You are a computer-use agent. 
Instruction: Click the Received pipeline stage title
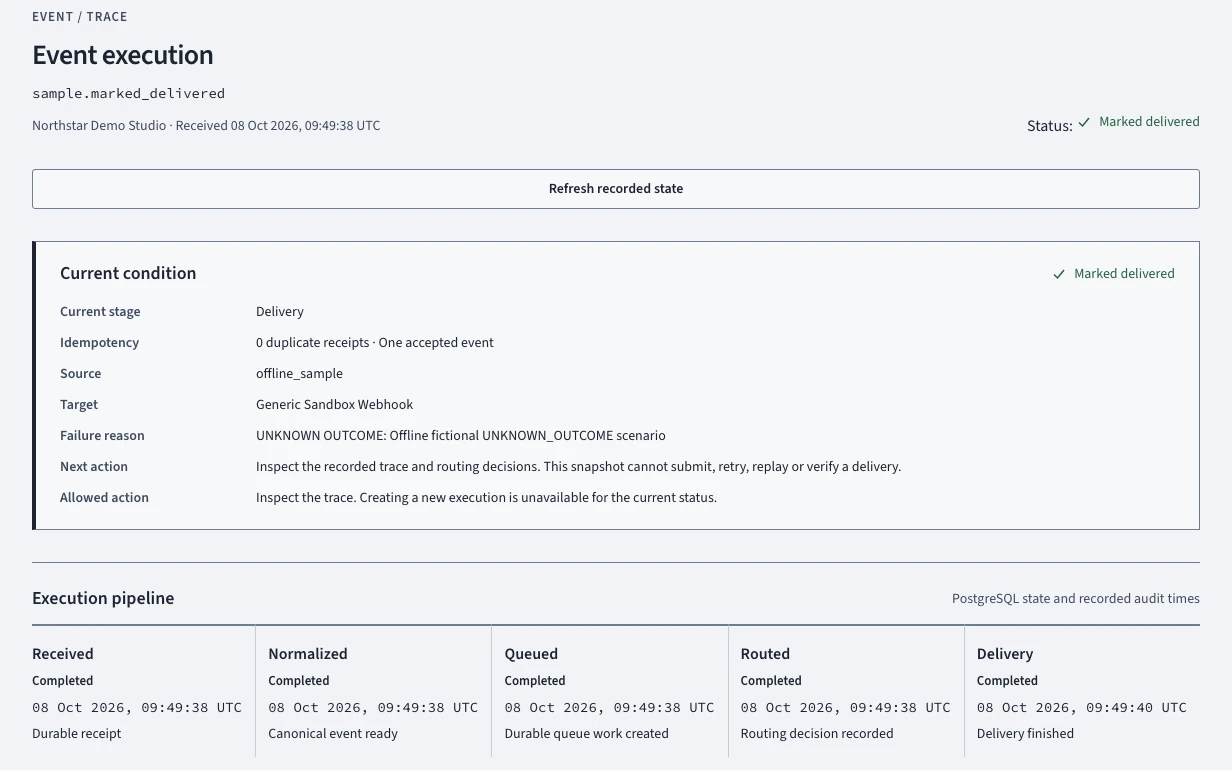pyautogui.click(x=63, y=654)
